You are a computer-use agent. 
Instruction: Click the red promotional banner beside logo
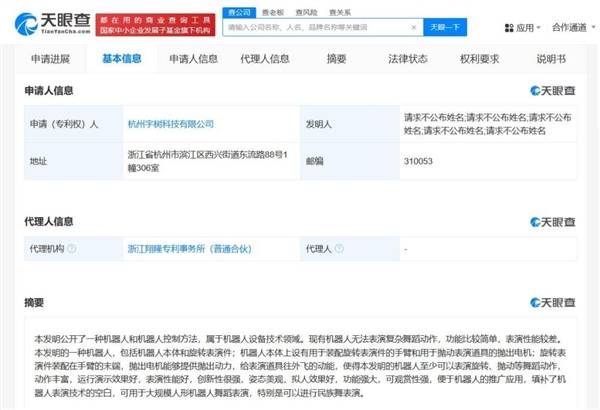(x=155, y=25)
